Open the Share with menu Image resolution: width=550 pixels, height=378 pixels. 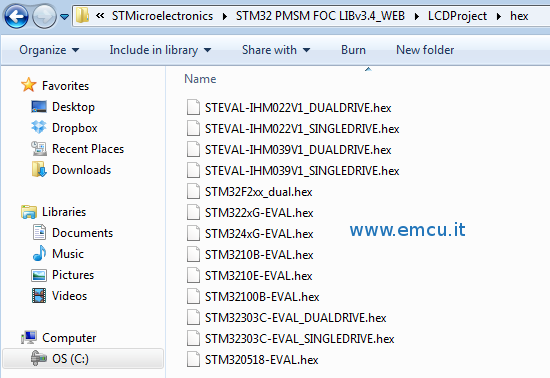click(276, 50)
